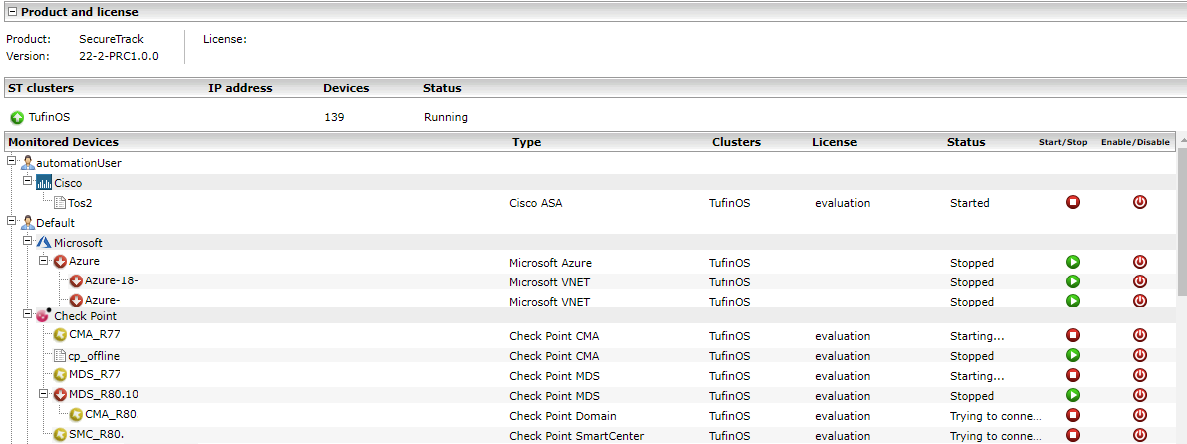Image resolution: width=1187 pixels, height=444 pixels.
Task: Click the Clusters column header
Action: [736, 142]
